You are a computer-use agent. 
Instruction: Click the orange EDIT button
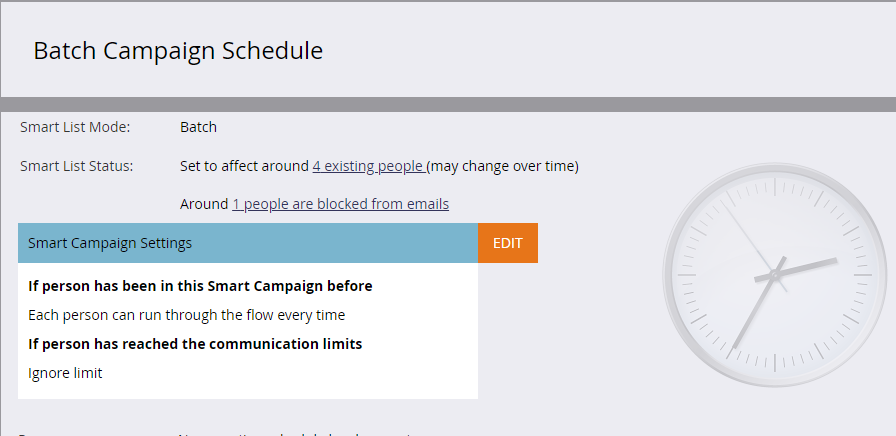pos(508,243)
